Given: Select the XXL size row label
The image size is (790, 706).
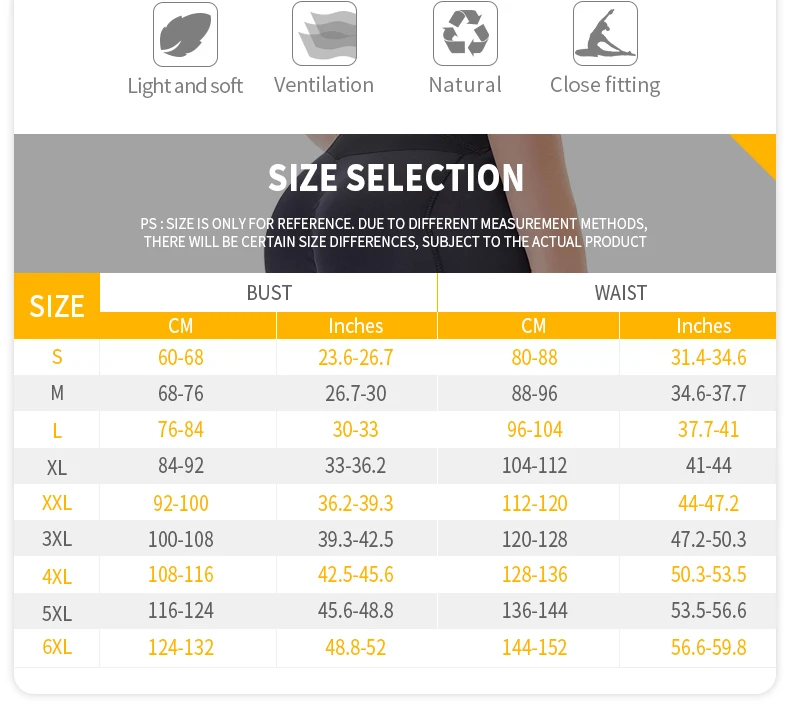Looking at the screenshot, I should pyautogui.click(x=57, y=502).
